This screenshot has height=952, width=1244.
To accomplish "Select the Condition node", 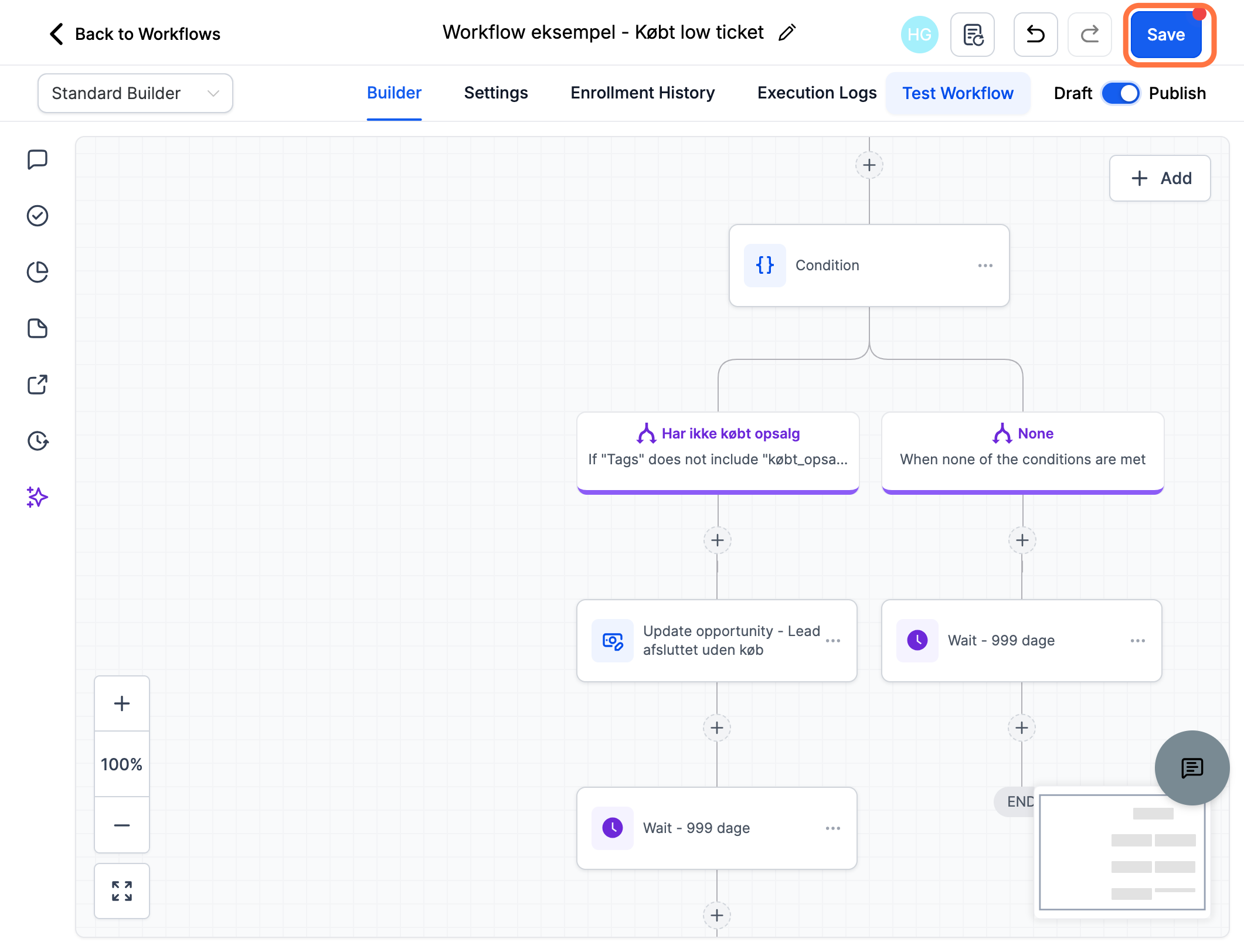I will (x=869, y=266).
